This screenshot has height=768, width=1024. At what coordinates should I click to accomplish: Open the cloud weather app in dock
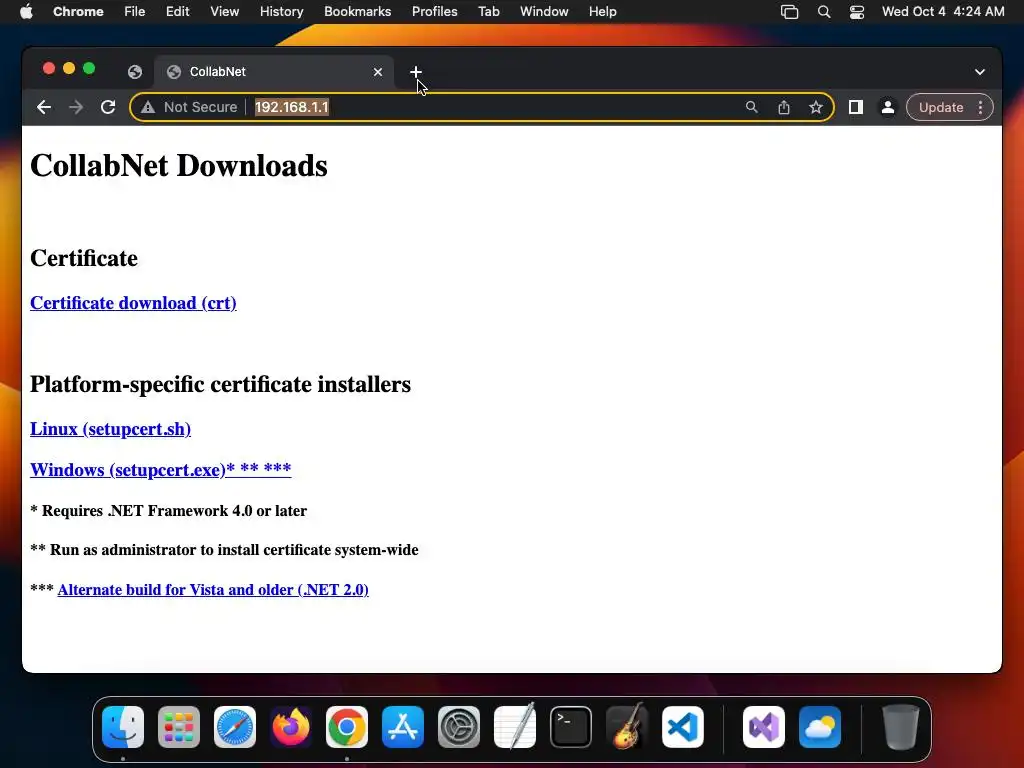click(820, 727)
